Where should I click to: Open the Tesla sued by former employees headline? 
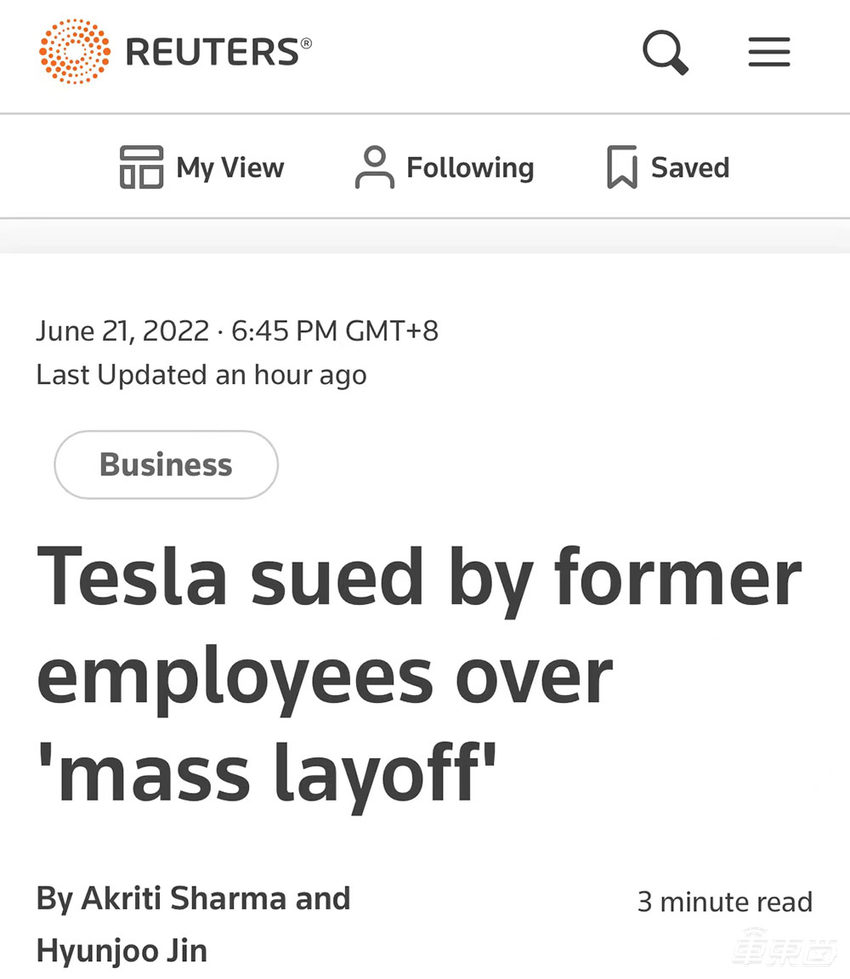(x=420, y=676)
